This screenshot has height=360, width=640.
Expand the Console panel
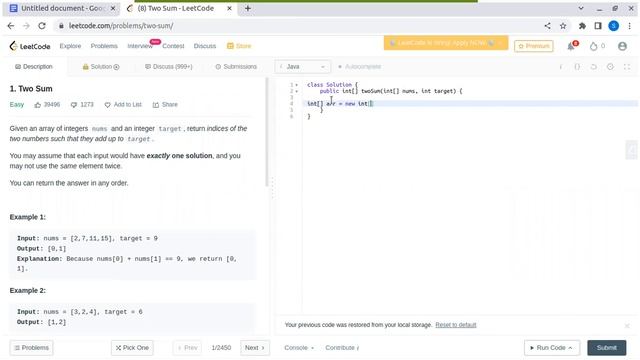click(299, 348)
